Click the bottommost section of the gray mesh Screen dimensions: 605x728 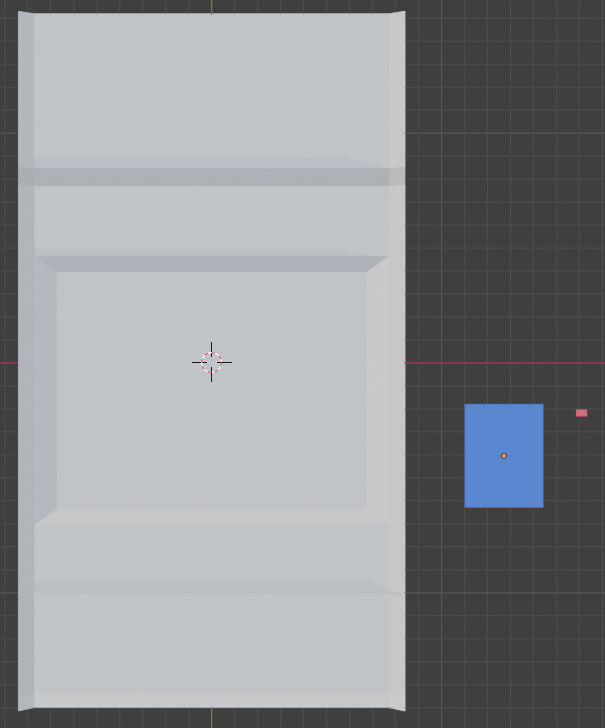coord(211,650)
